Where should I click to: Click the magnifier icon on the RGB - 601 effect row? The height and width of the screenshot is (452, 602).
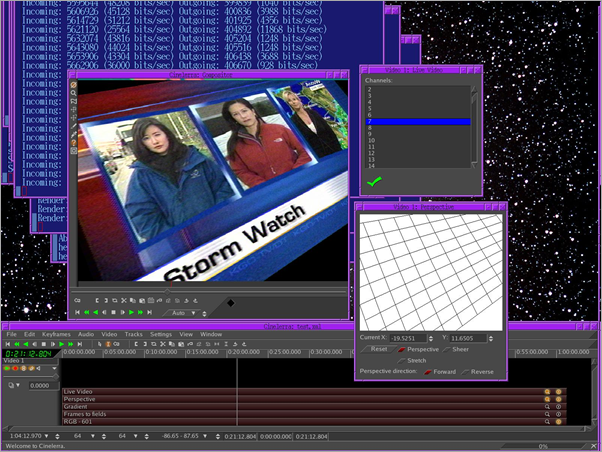[547, 421]
